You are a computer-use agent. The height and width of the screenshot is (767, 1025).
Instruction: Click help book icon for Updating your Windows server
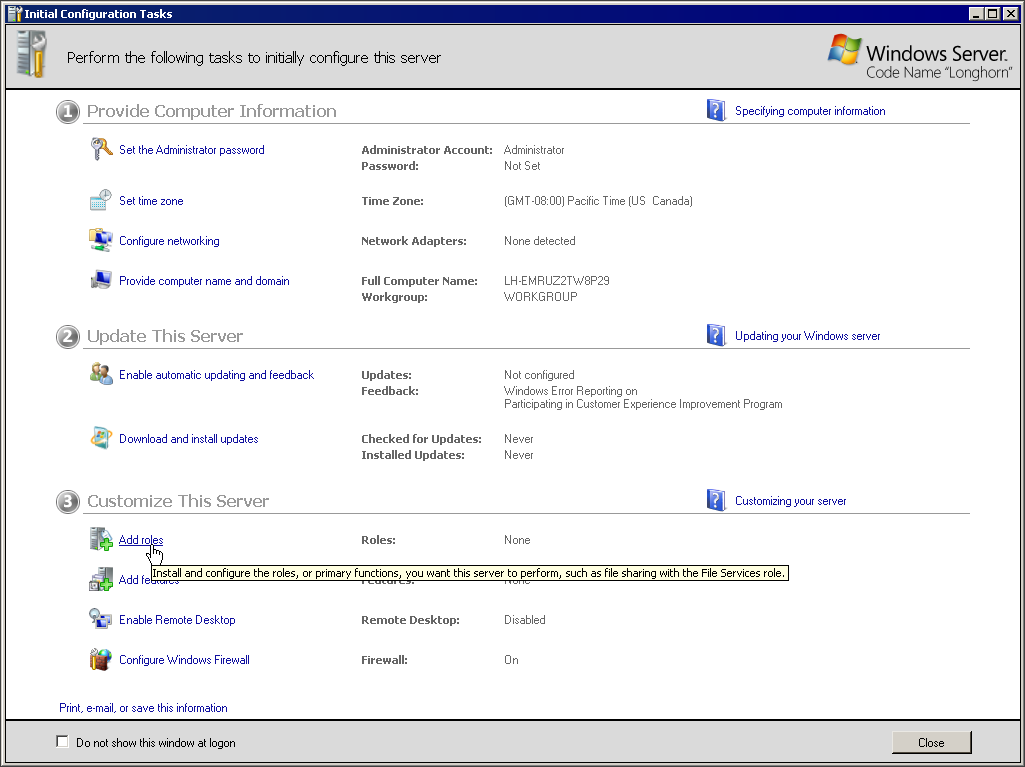coord(716,335)
